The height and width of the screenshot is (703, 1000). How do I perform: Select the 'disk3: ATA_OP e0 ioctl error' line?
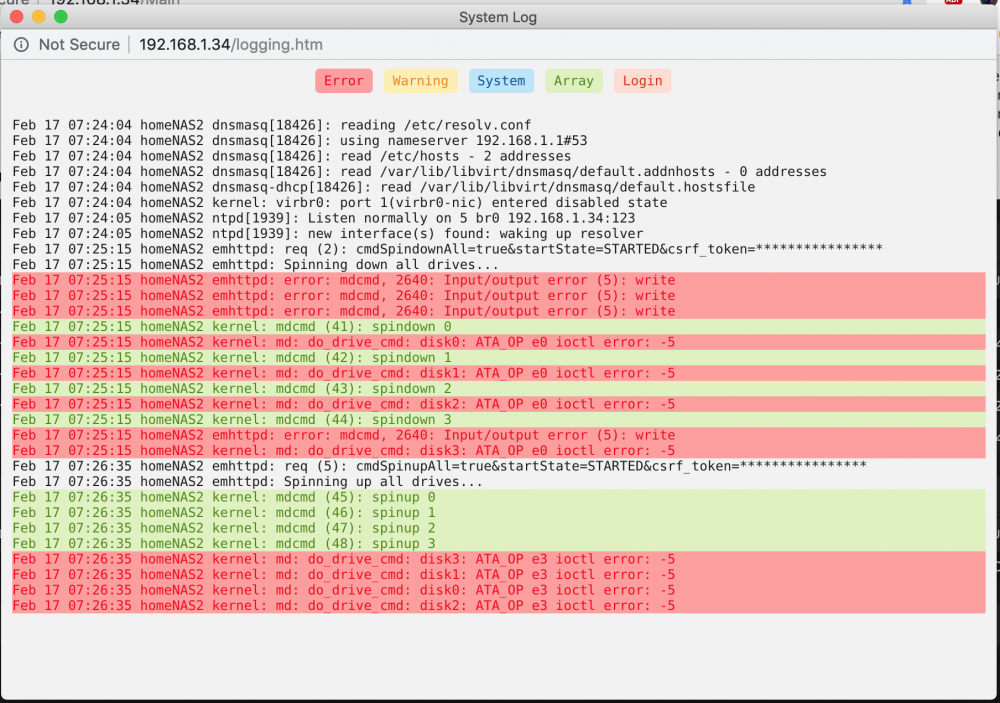pos(499,450)
